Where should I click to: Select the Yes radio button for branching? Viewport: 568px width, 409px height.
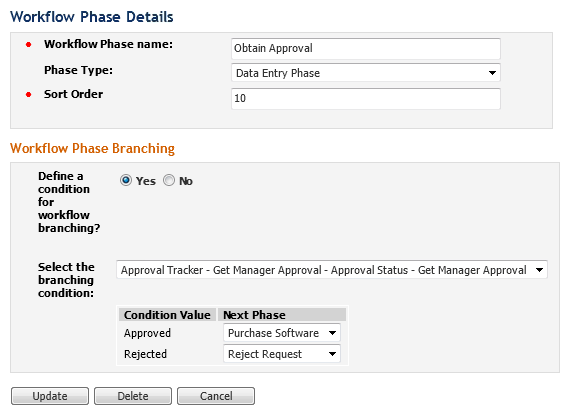pyautogui.click(x=126, y=180)
